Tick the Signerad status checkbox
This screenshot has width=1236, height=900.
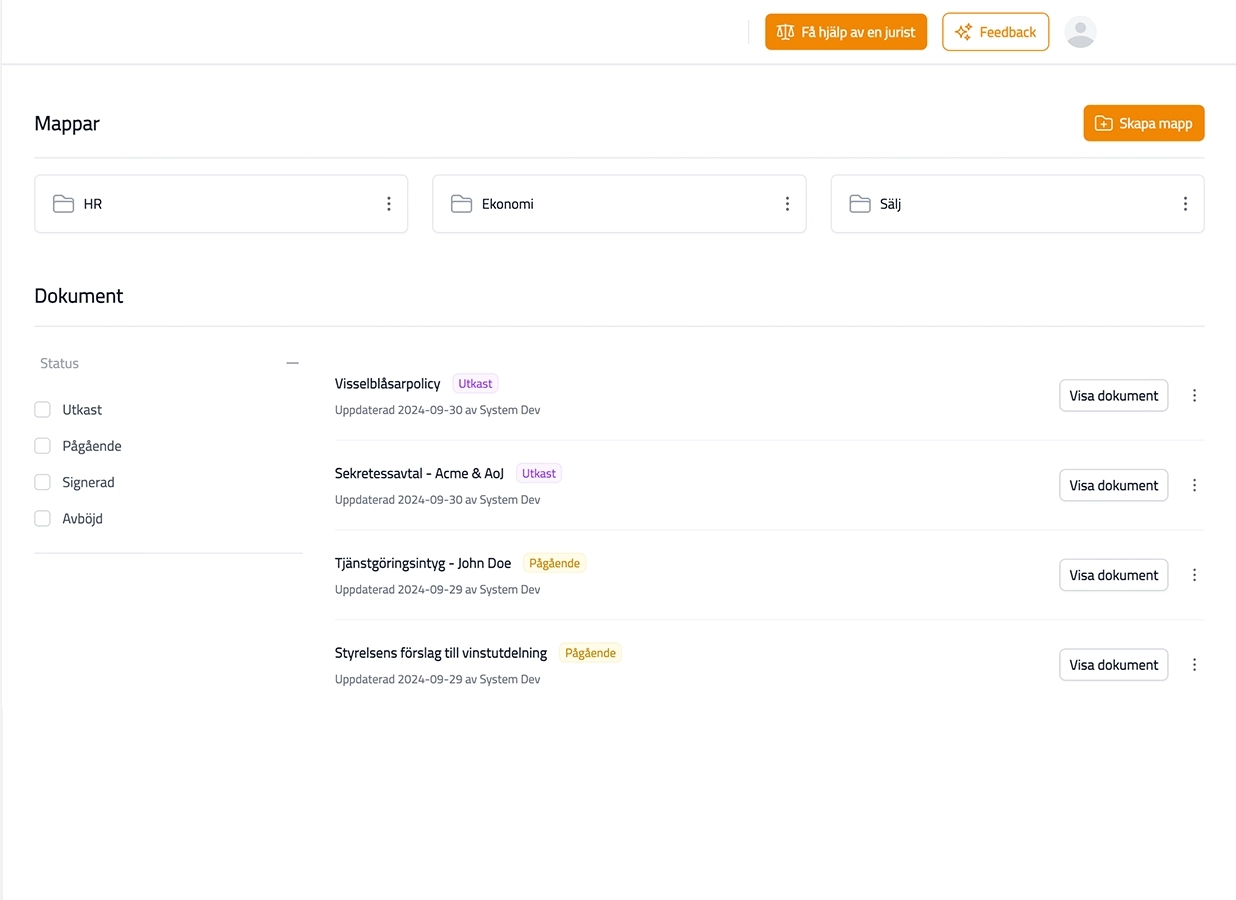tap(43, 482)
